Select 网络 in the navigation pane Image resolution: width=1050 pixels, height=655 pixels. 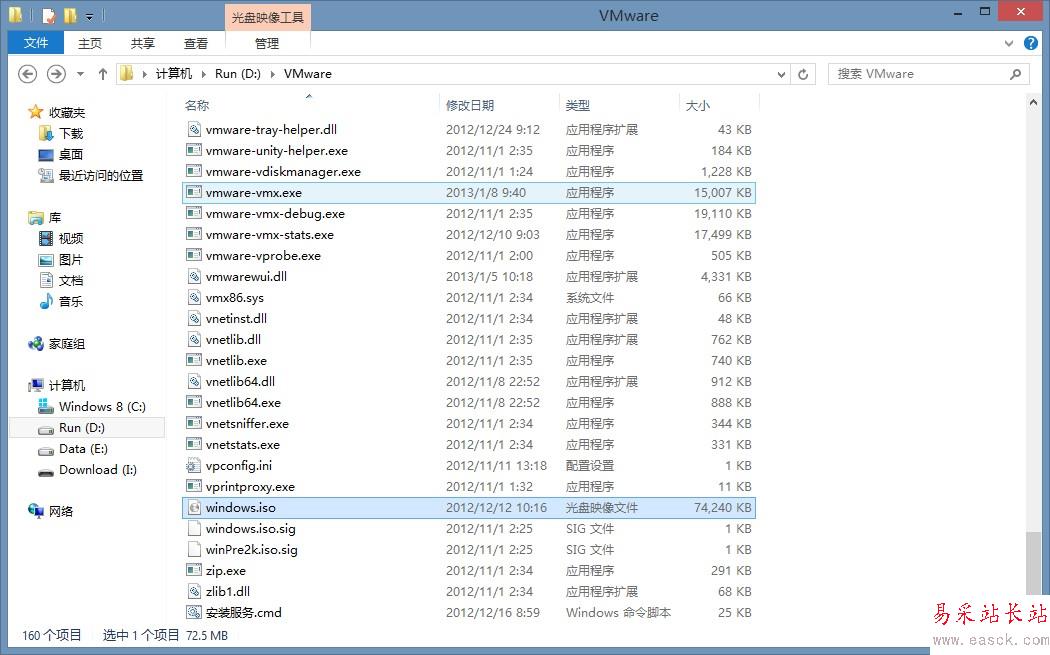click(x=60, y=512)
